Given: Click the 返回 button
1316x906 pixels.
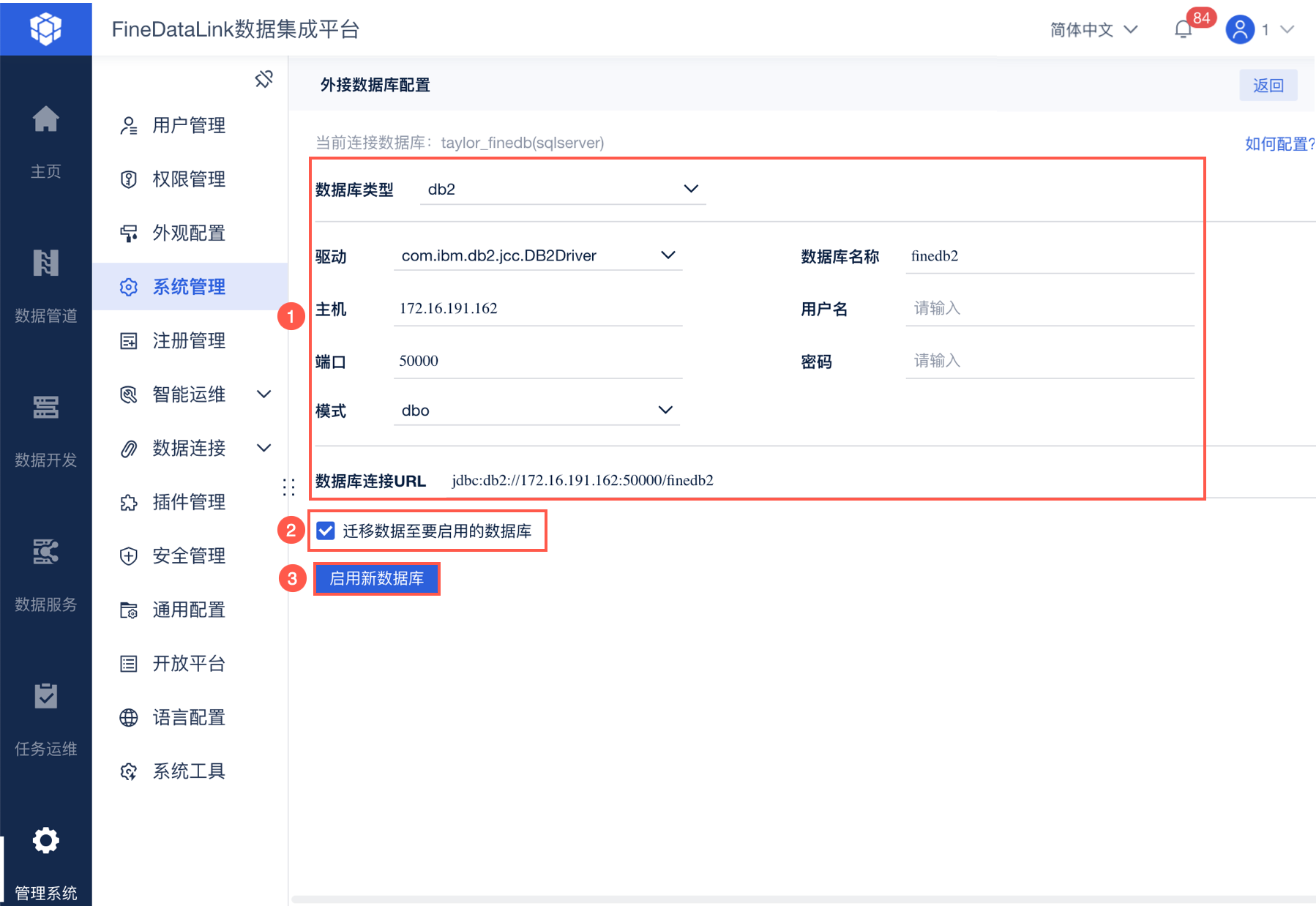Looking at the screenshot, I should pyautogui.click(x=1268, y=86).
